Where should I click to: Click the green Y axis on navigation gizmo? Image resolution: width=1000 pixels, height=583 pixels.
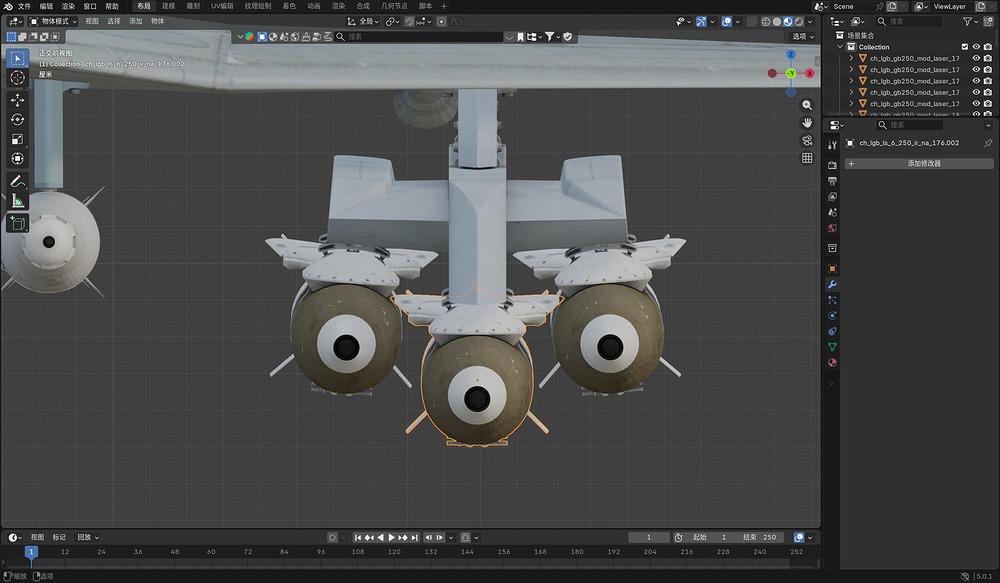pyautogui.click(x=790, y=73)
